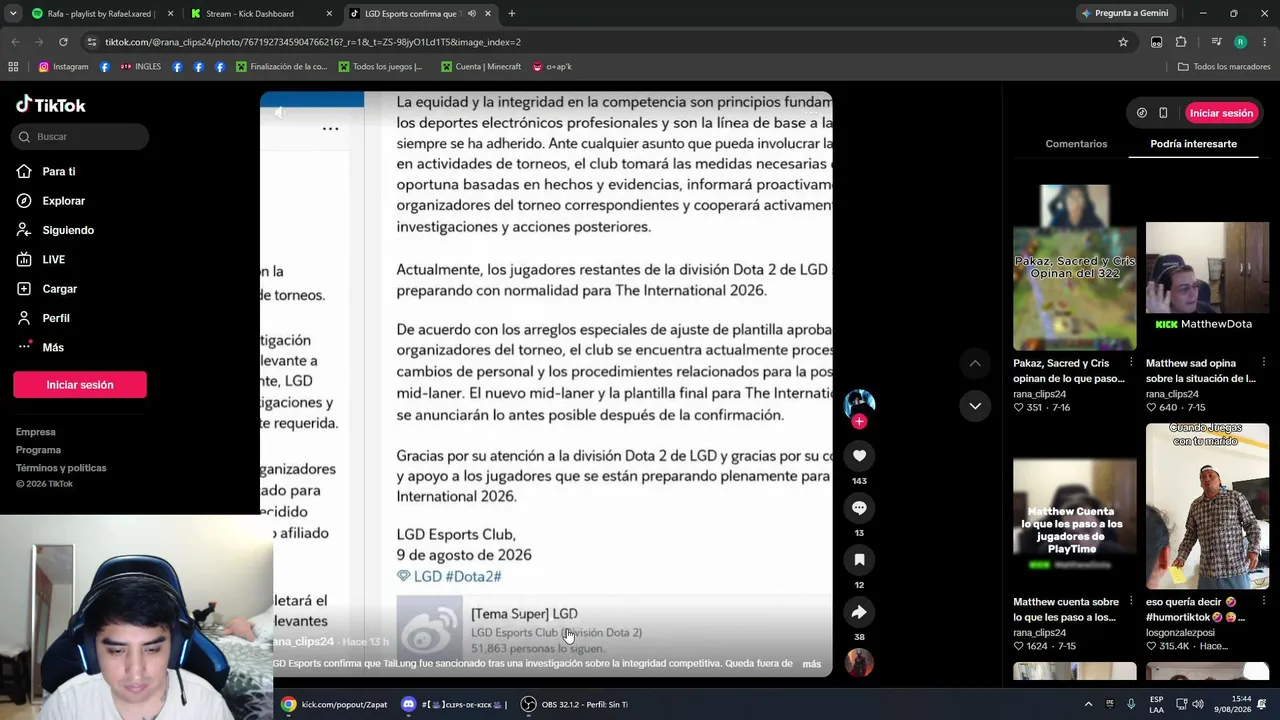Open the tab search dropdown
This screenshot has width=1280, height=720.
(x=13, y=14)
